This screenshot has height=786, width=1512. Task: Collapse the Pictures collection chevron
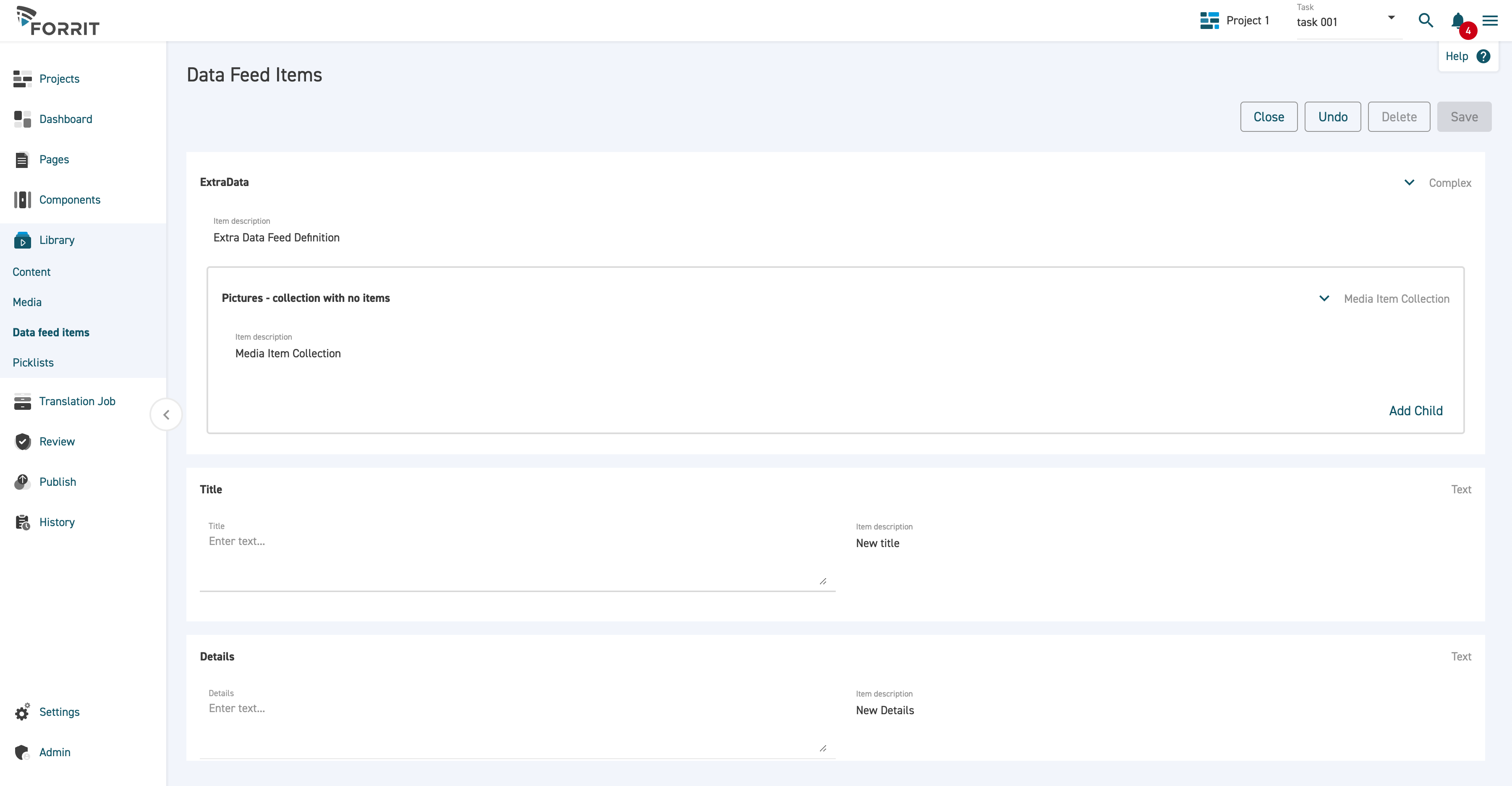[x=1324, y=298]
